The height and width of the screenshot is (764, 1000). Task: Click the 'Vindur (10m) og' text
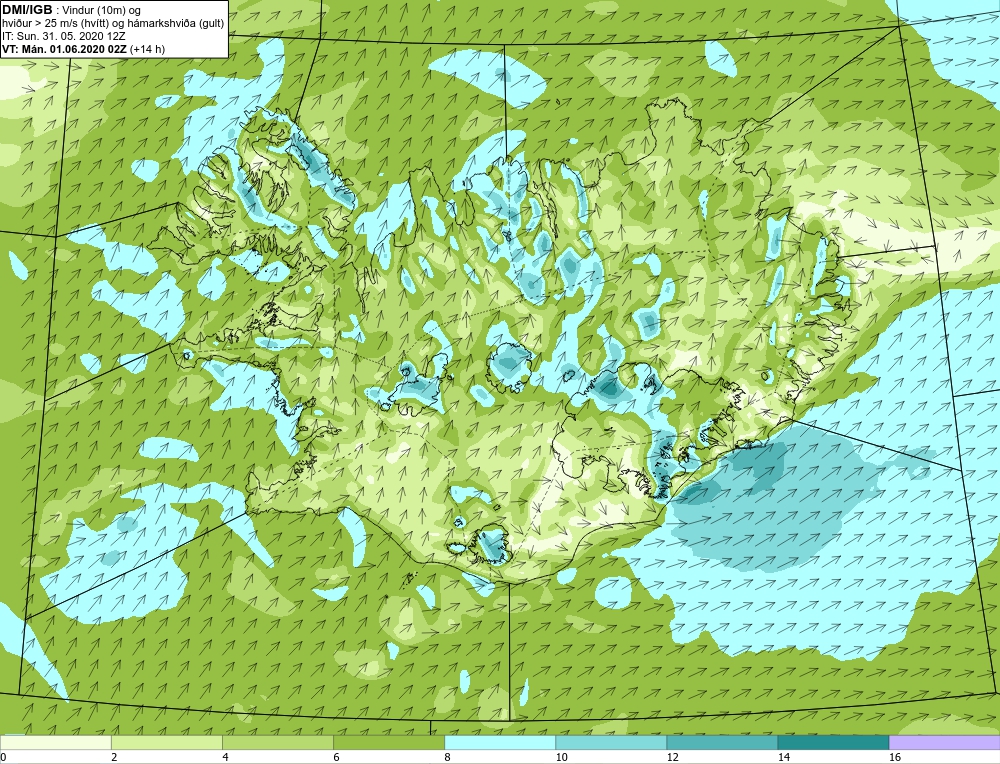click(103, 10)
